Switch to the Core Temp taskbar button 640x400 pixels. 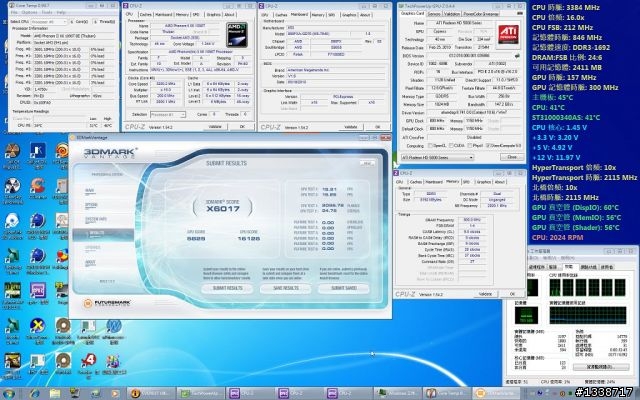pos(446,393)
